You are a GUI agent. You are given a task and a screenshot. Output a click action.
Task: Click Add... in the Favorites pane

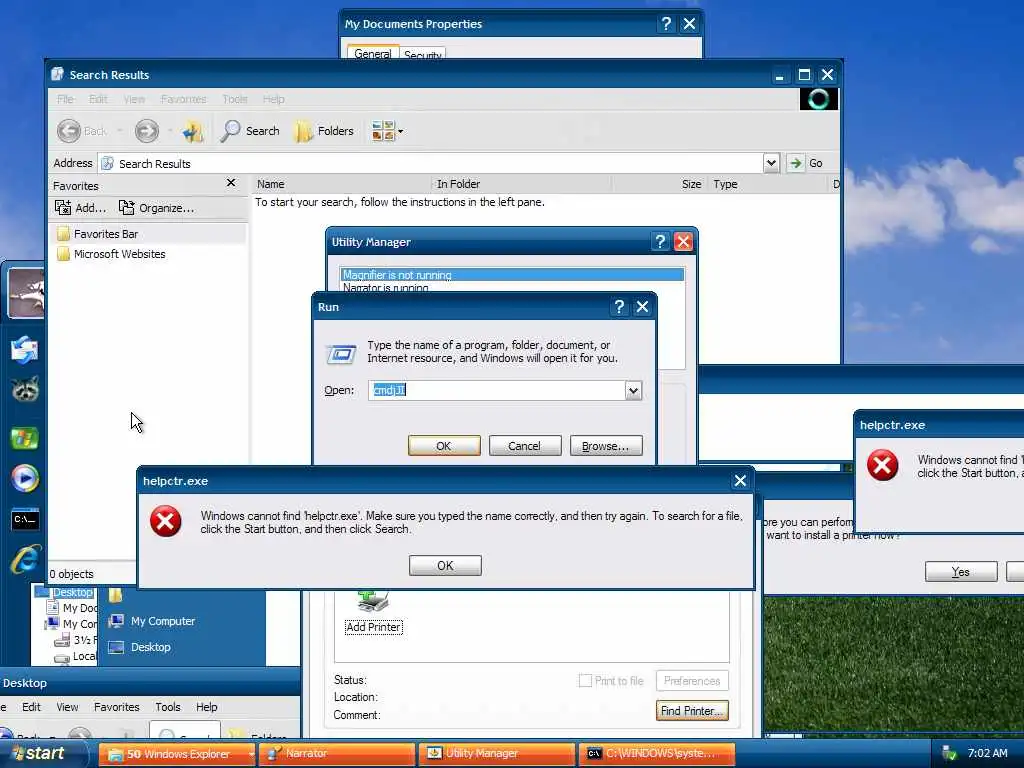click(81, 208)
